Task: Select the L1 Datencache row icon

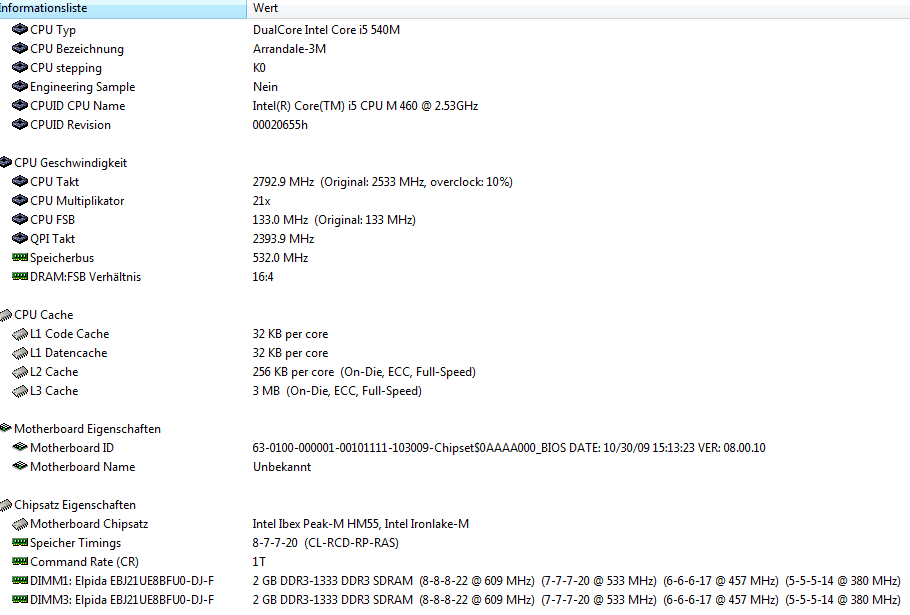Action: [x=20, y=353]
